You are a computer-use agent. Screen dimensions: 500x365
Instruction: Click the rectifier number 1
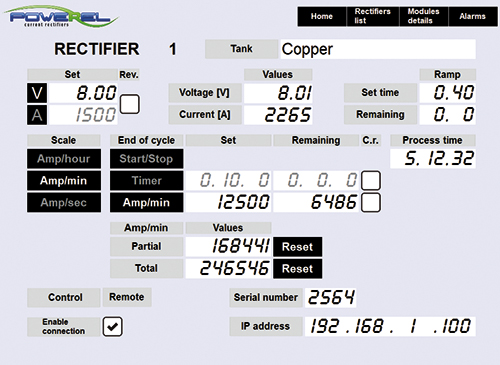[x=173, y=49]
